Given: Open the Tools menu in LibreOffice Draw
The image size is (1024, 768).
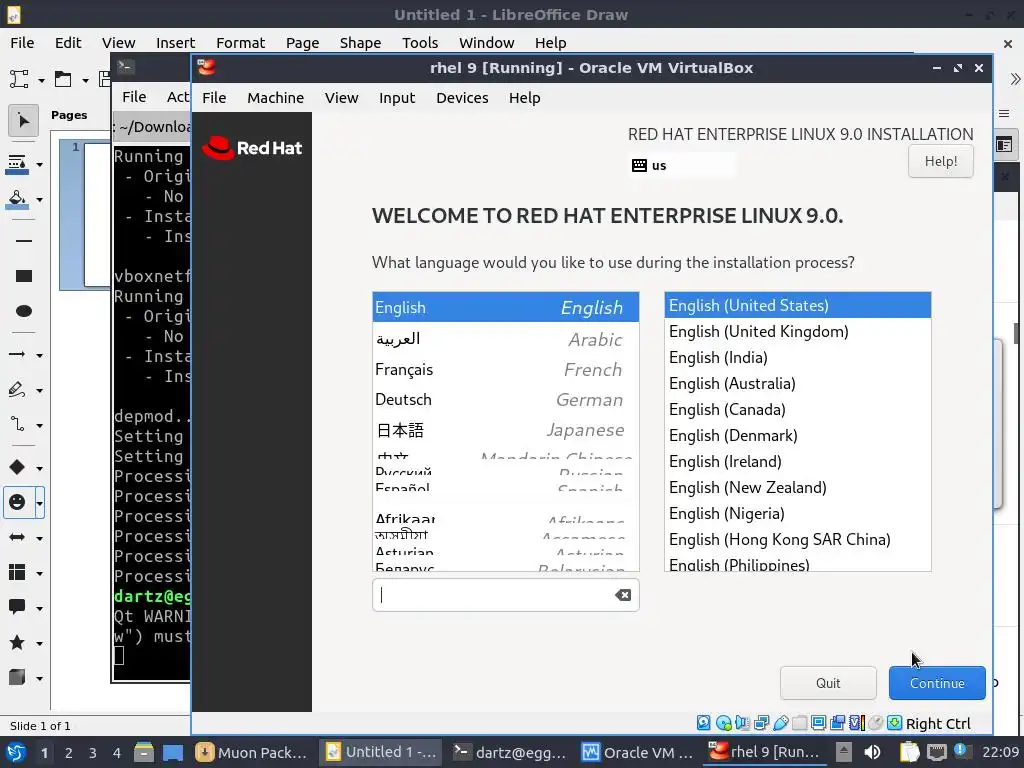Looking at the screenshot, I should coord(419,43).
